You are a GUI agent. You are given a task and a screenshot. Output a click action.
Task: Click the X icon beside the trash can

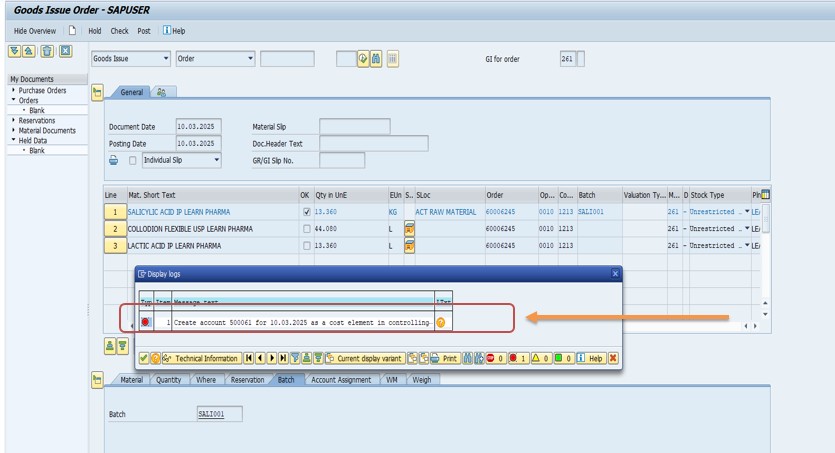coord(65,51)
